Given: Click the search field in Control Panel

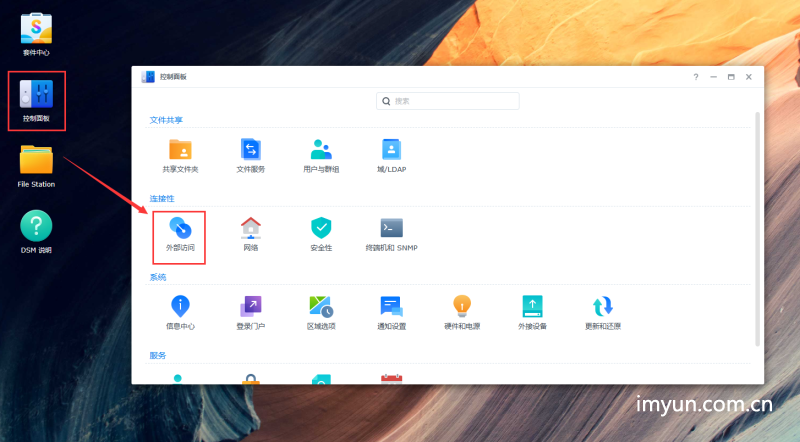Looking at the screenshot, I should pyautogui.click(x=447, y=101).
